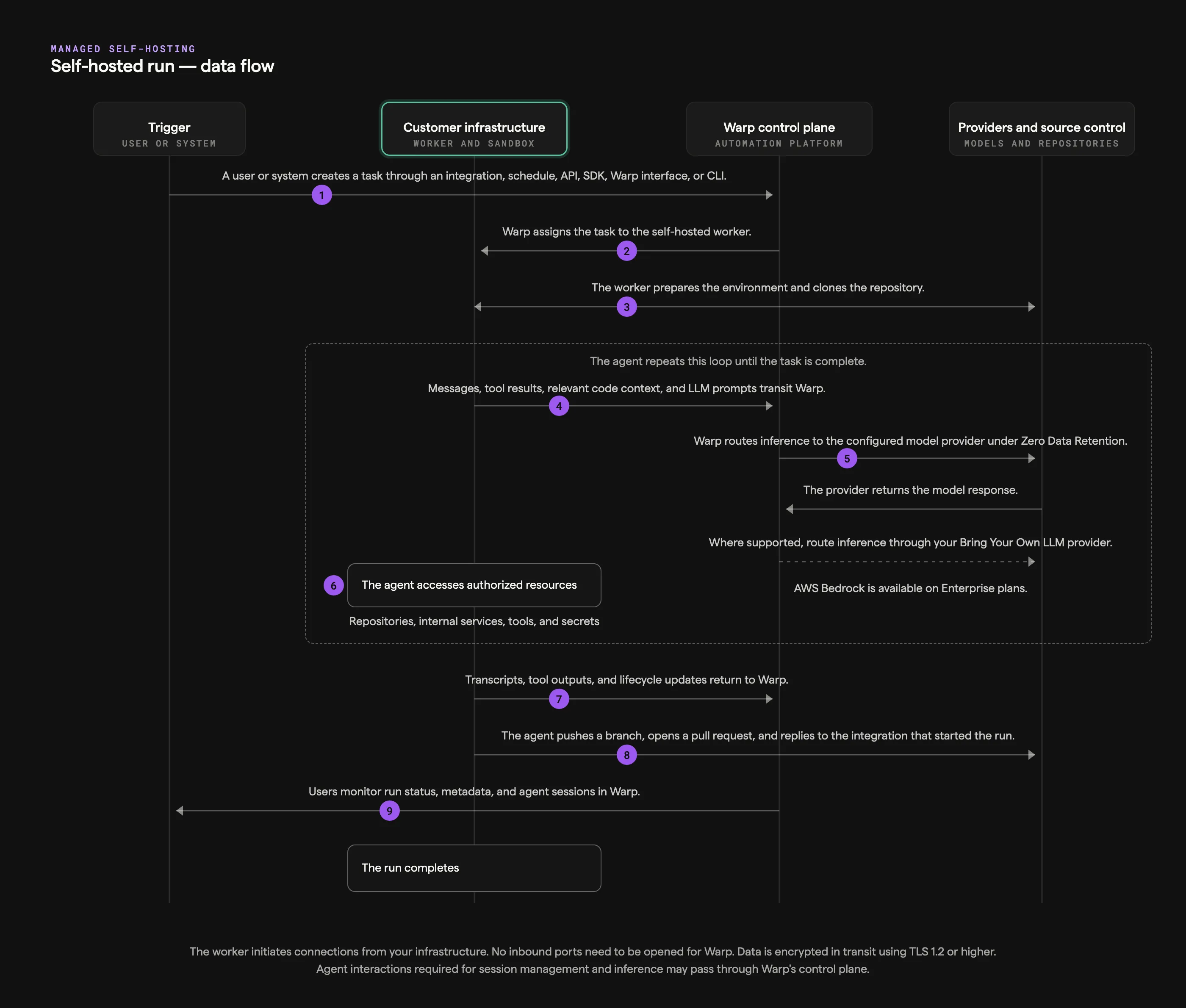Click "The agent repeats this loop" caption
This screenshot has height=1008, width=1186.
[728, 361]
